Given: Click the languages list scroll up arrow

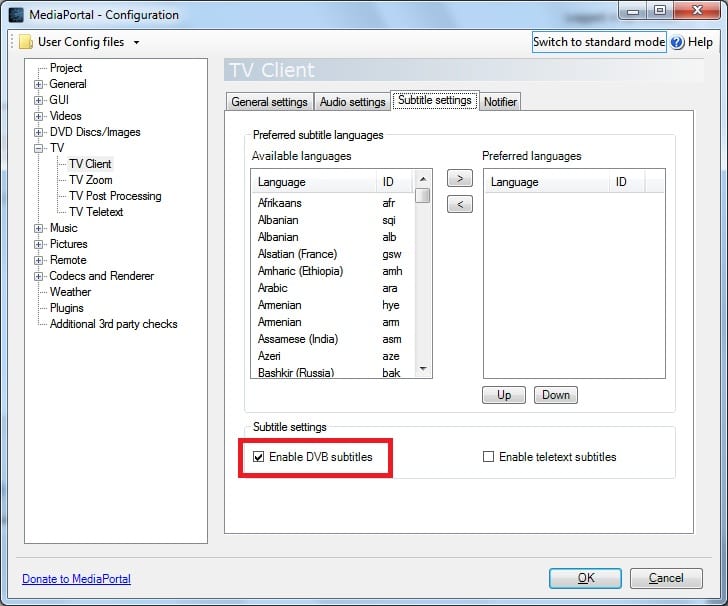Looking at the screenshot, I should point(424,178).
